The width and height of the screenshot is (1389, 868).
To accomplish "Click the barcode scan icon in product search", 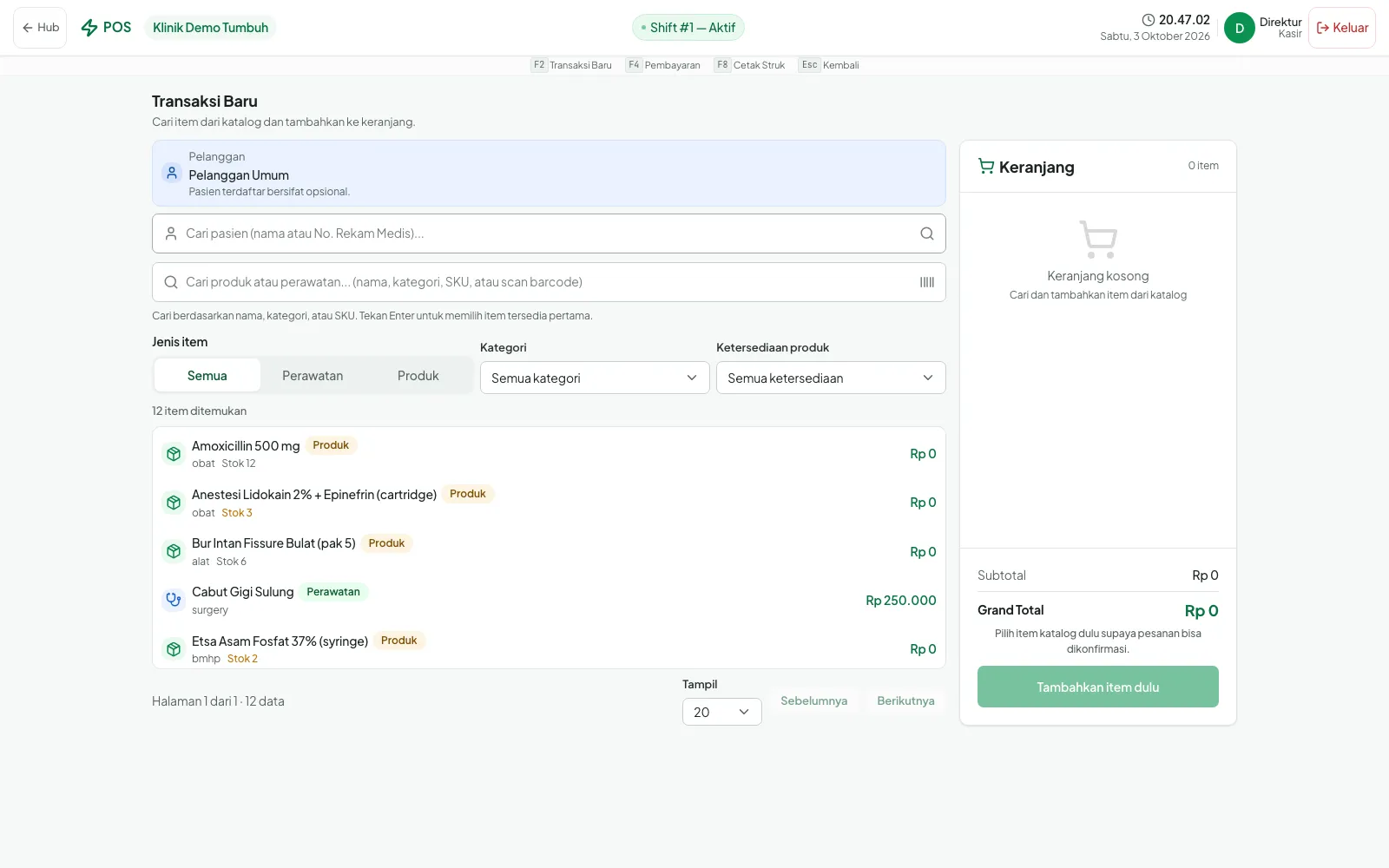I will [927, 282].
